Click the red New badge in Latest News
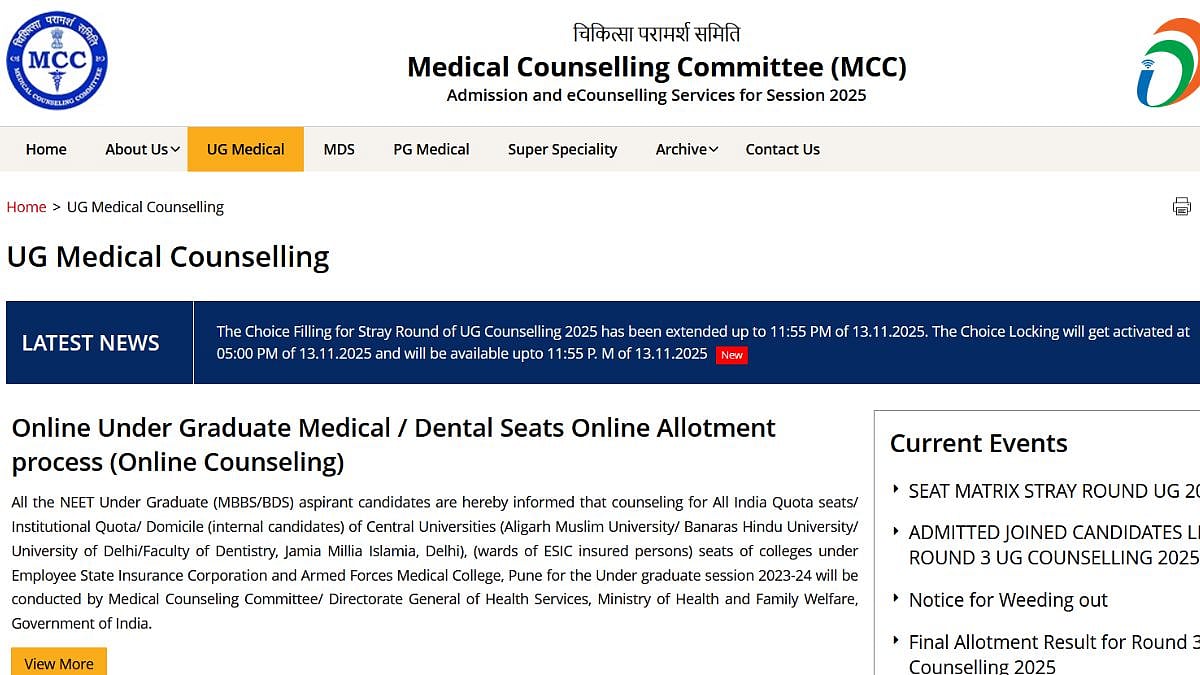The image size is (1200, 675). pos(731,355)
